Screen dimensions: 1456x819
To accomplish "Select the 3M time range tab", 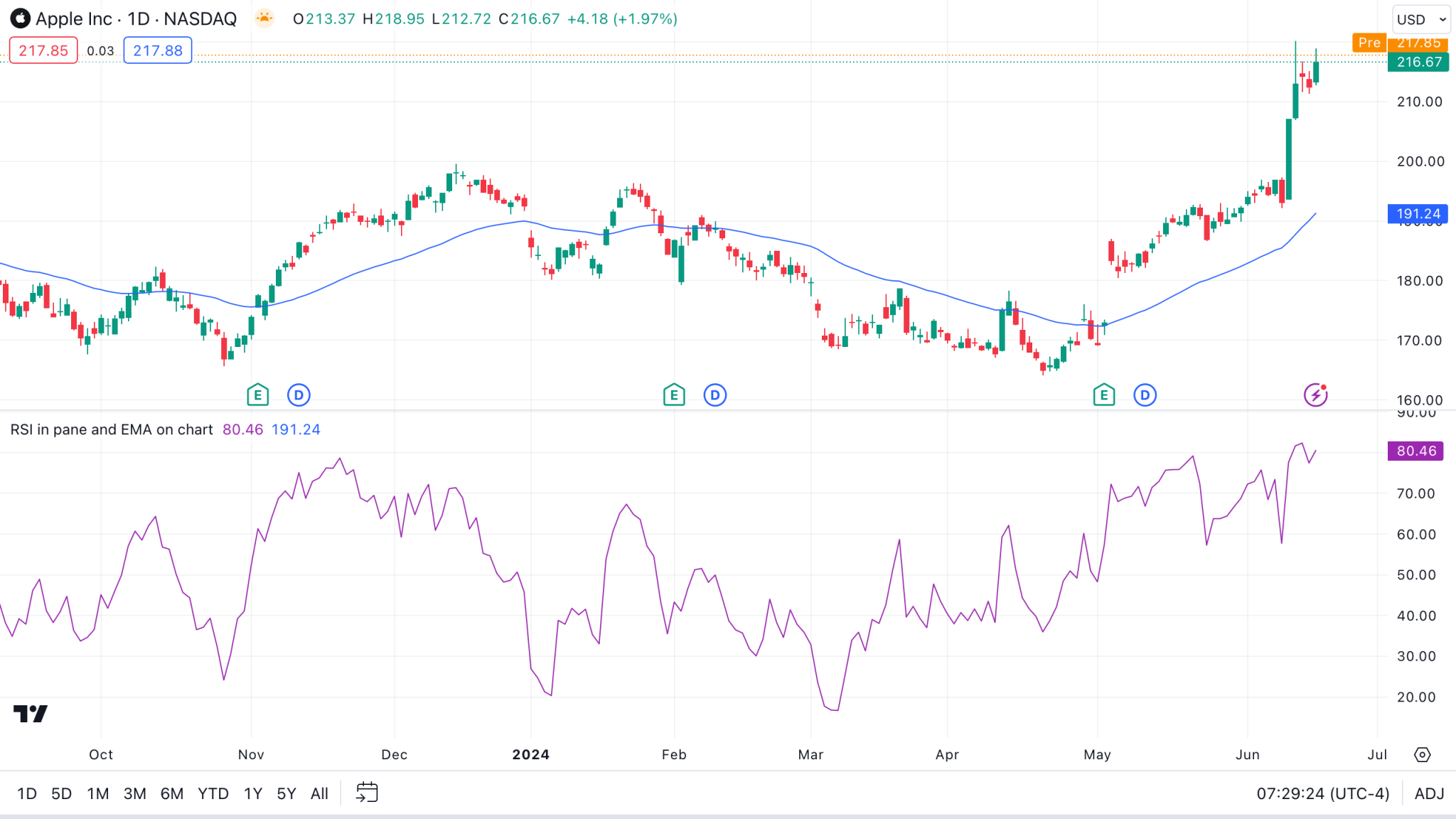I will 134,793.
